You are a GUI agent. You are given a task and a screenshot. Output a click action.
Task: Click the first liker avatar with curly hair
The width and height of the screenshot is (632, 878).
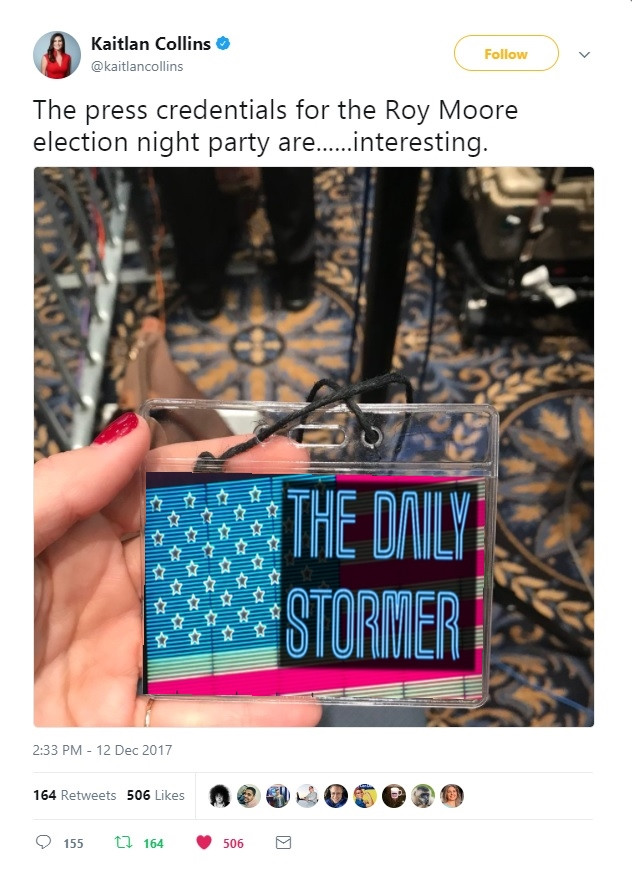(x=219, y=796)
